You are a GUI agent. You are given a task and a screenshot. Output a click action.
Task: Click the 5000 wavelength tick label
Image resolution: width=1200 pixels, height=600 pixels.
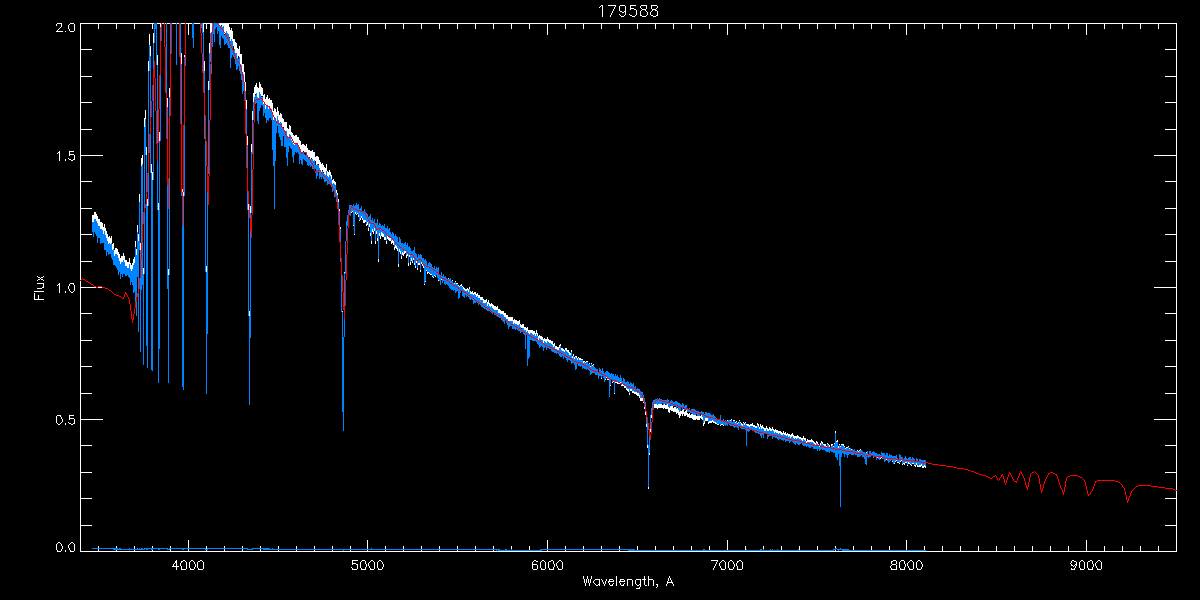(367, 565)
